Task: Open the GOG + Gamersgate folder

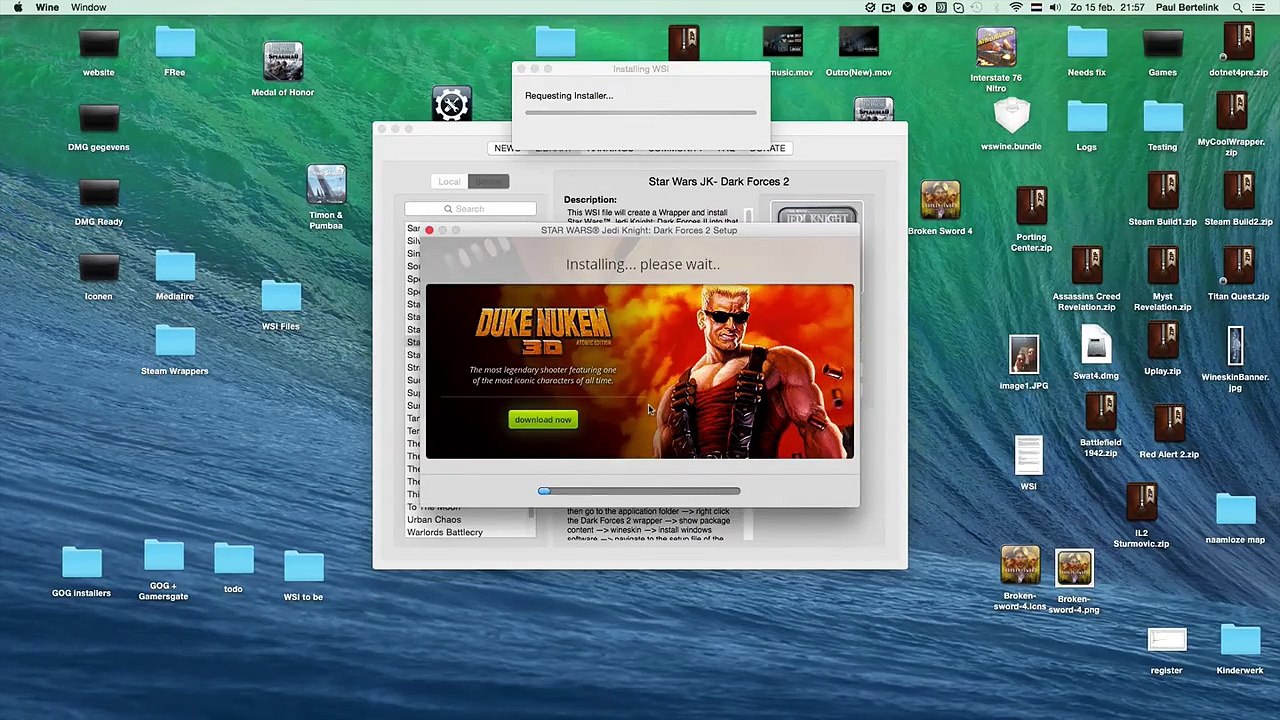Action: (164, 558)
